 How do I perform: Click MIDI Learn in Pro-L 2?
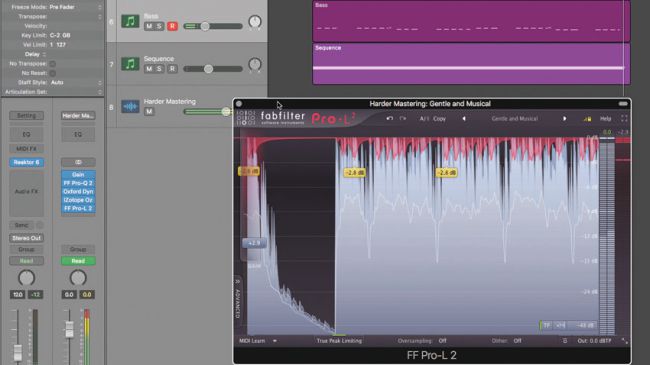pos(252,341)
